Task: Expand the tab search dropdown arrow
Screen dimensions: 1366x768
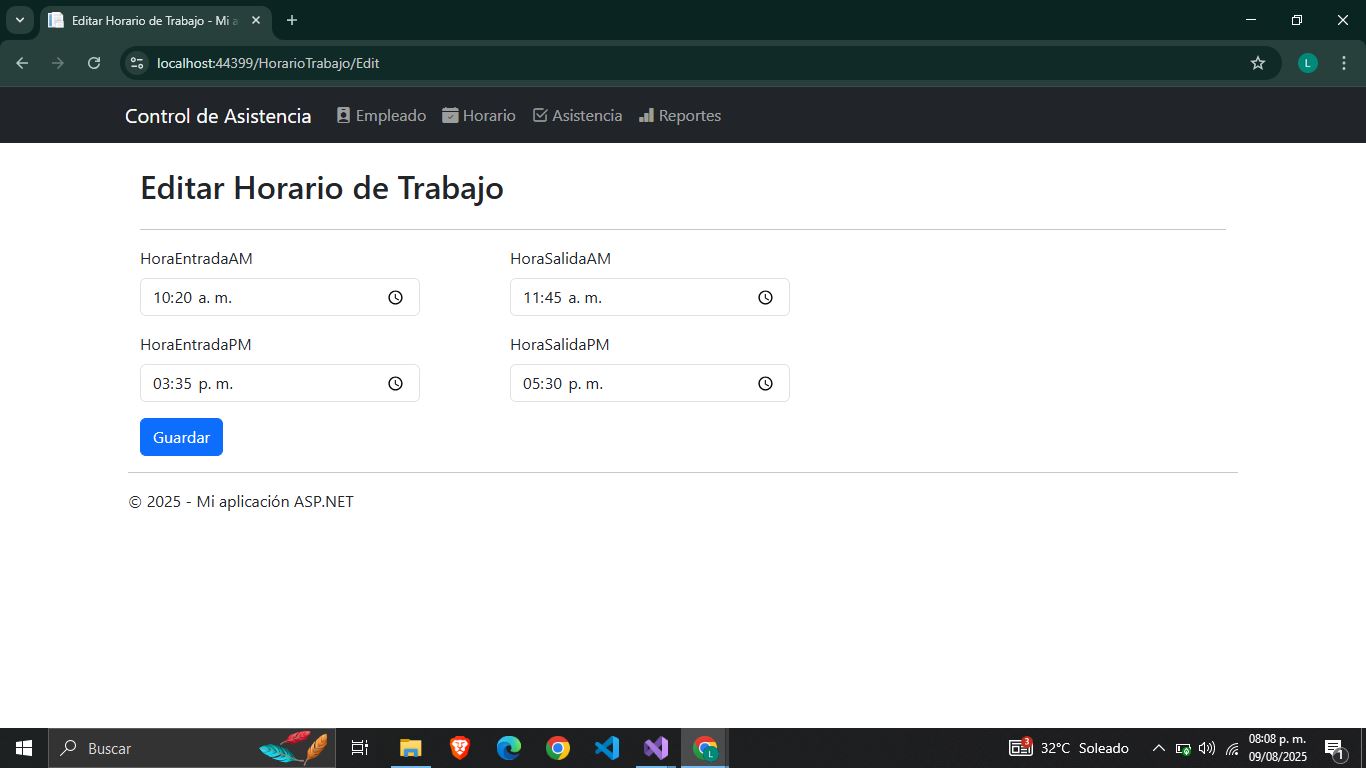Action: pyautogui.click(x=19, y=20)
